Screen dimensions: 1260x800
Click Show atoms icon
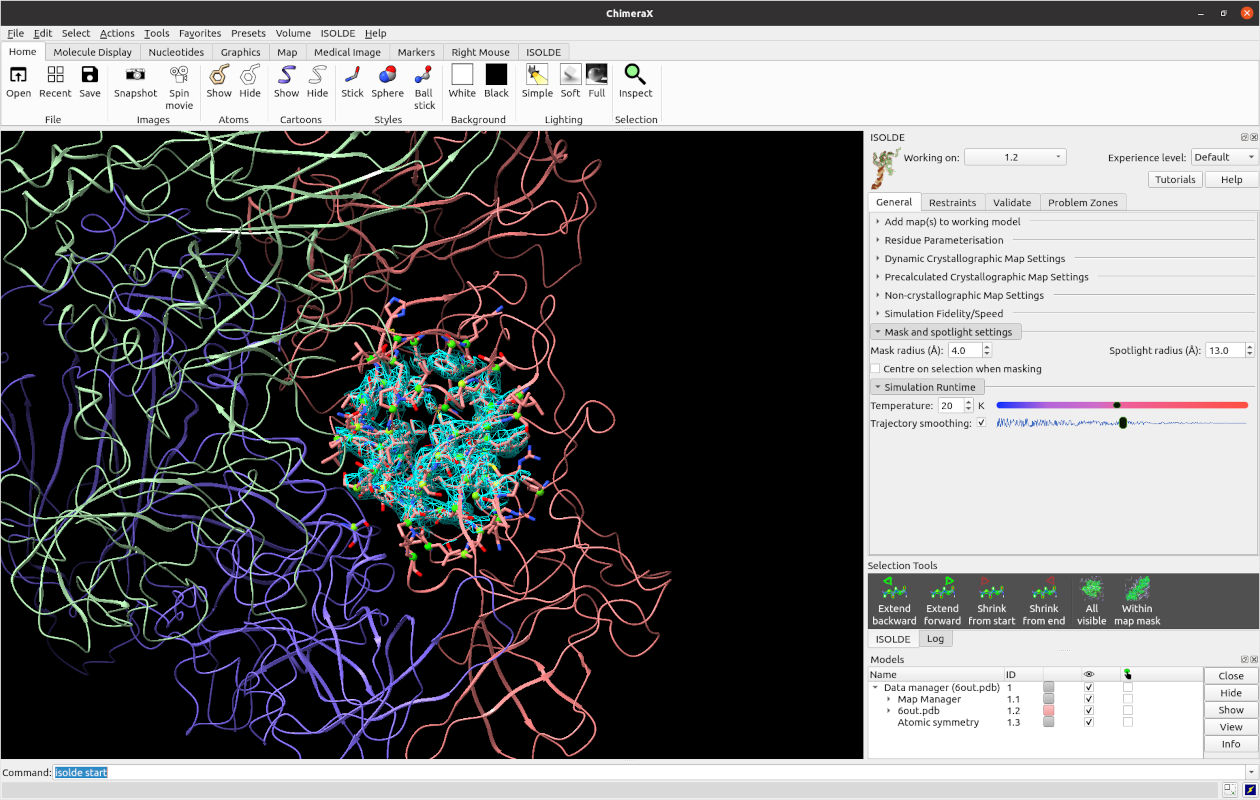click(x=219, y=82)
